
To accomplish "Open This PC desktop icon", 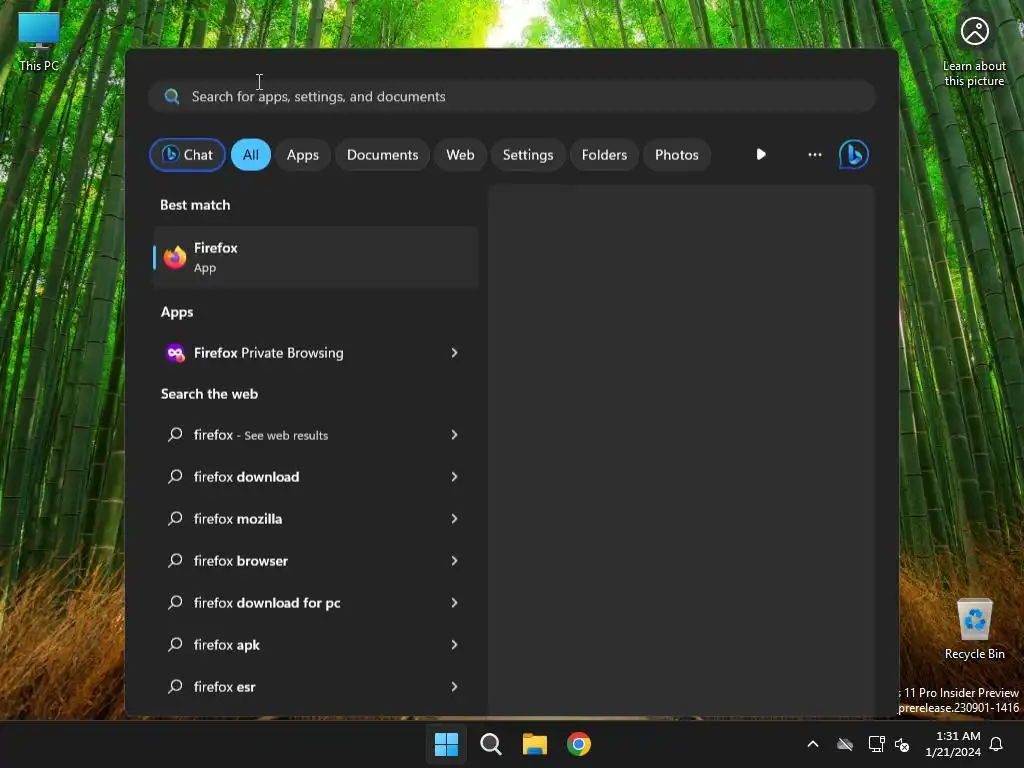I will (39, 42).
